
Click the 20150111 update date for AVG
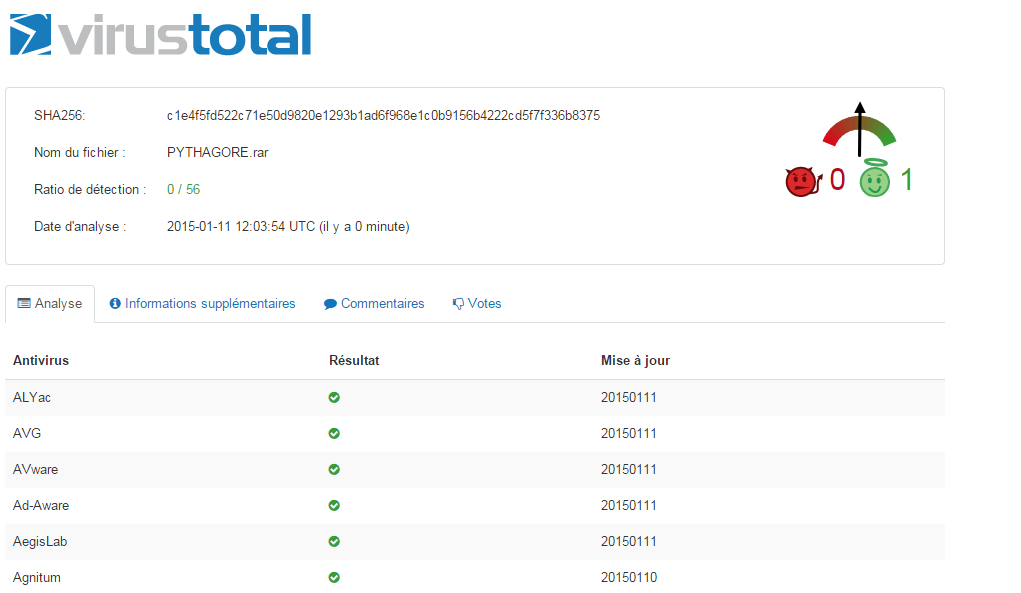(629, 434)
